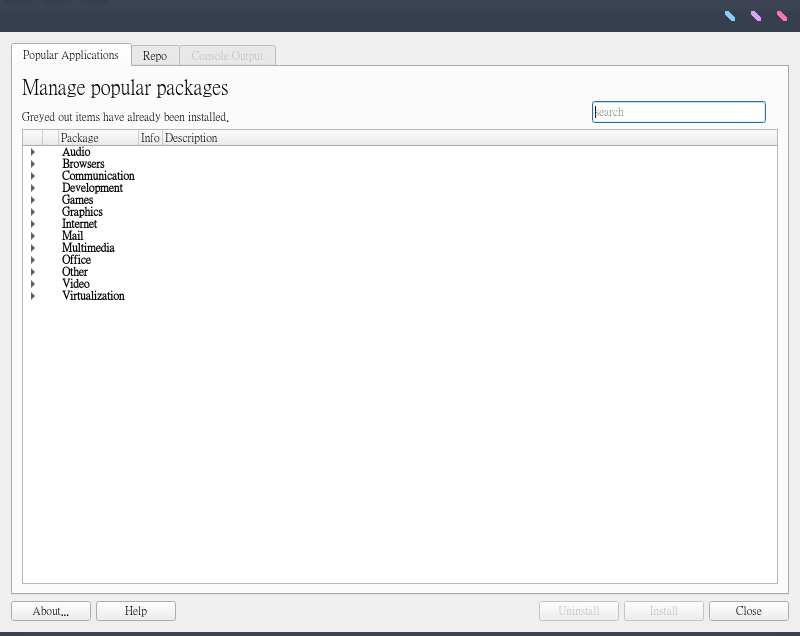This screenshot has height=636, width=800.
Task: Click the Package column header
Action: click(x=98, y=138)
